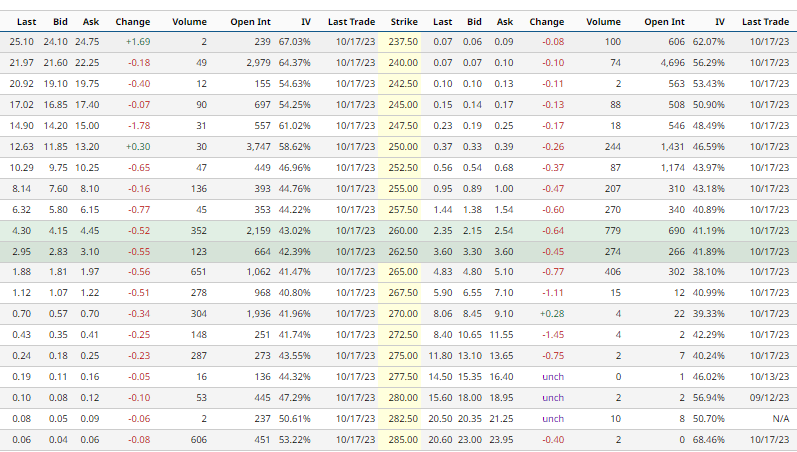Viewport: 797px width, 452px height.
Task: Pick the 255.00 strike price
Action: coord(403,189)
